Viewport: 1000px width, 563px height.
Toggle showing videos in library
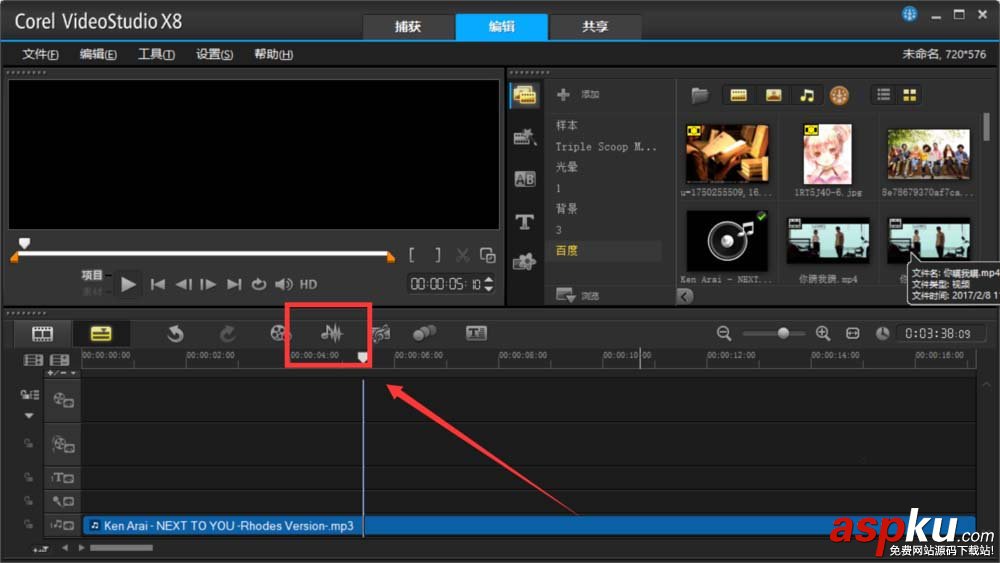[739, 96]
